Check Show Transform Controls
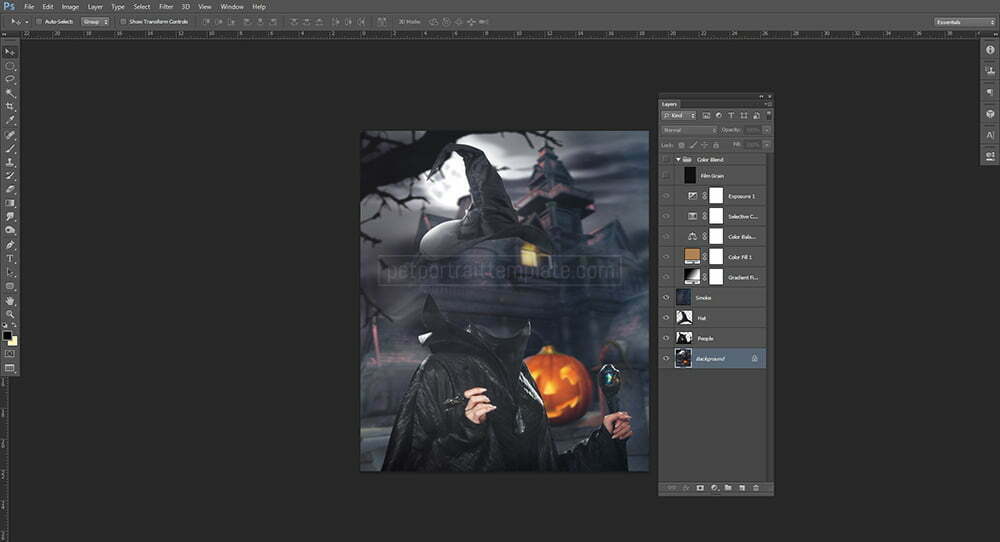This screenshot has height=542, width=1000. pos(123,21)
